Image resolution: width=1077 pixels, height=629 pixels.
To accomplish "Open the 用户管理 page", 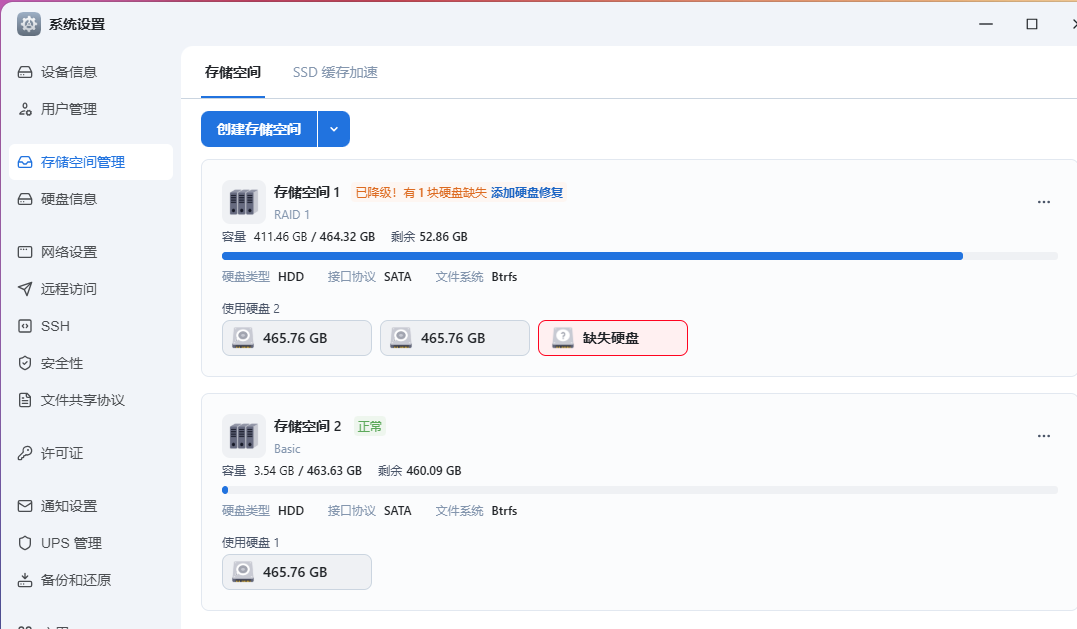I will [91, 109].
